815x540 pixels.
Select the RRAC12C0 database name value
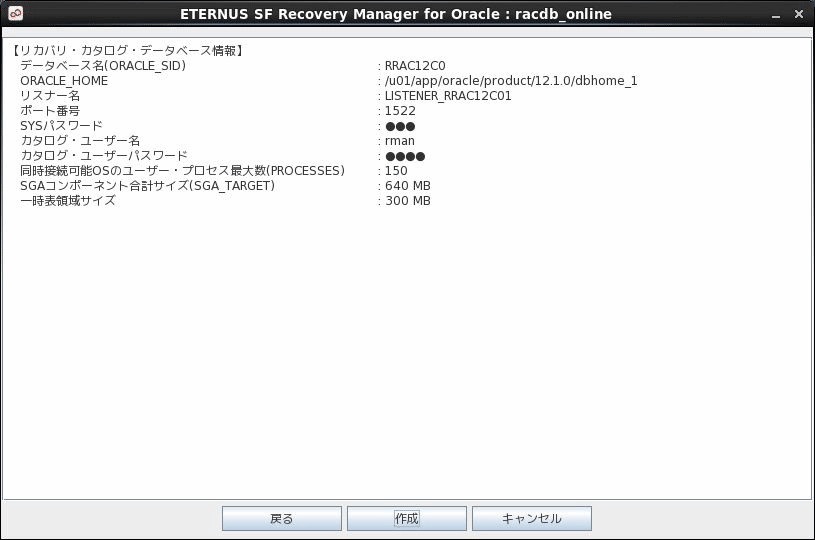[415, 66]
